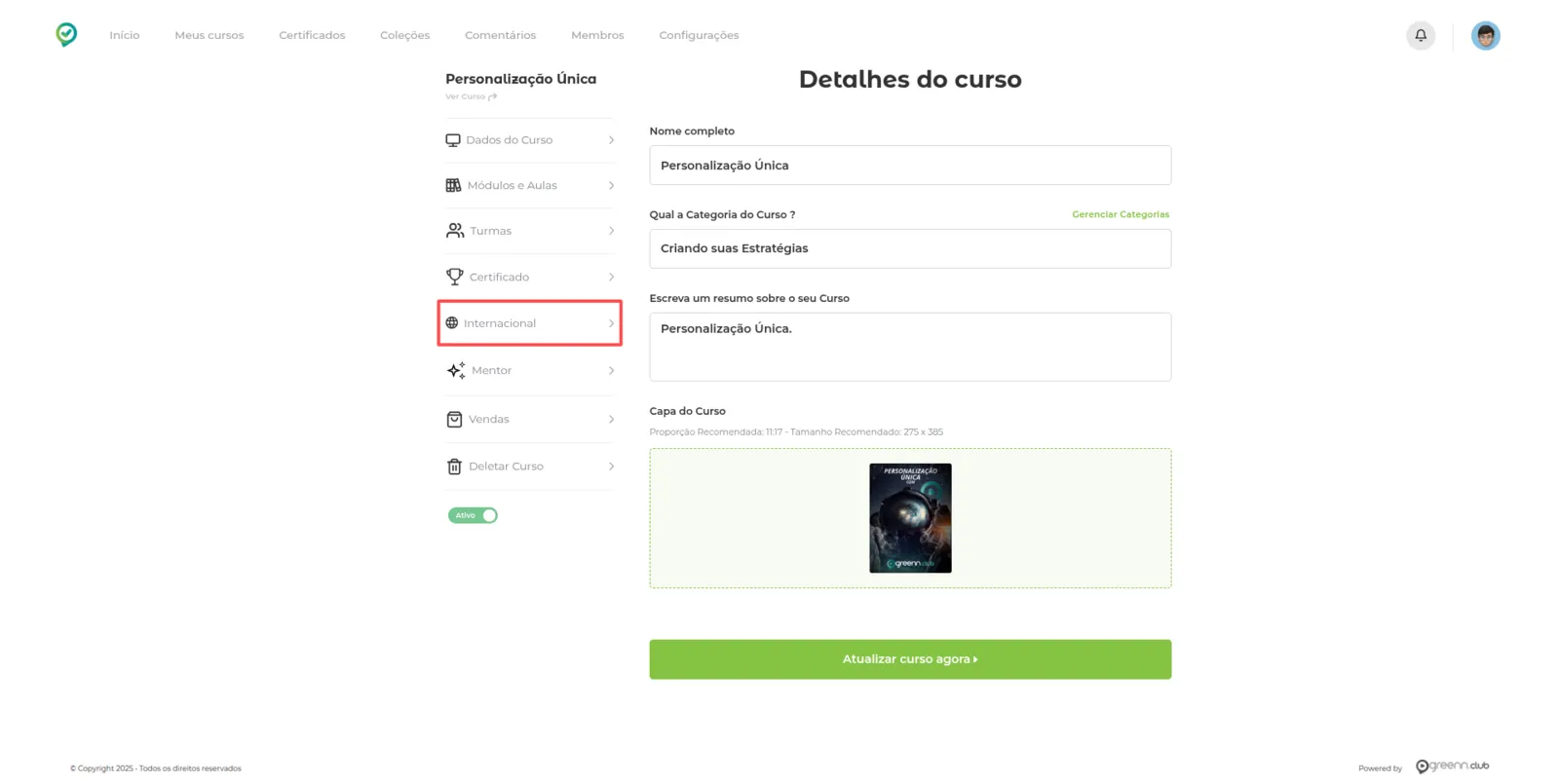Expand the Turmas chevron arrow
The height and width of the screenshot is (784, 1559).
click(x=611, y=231)
